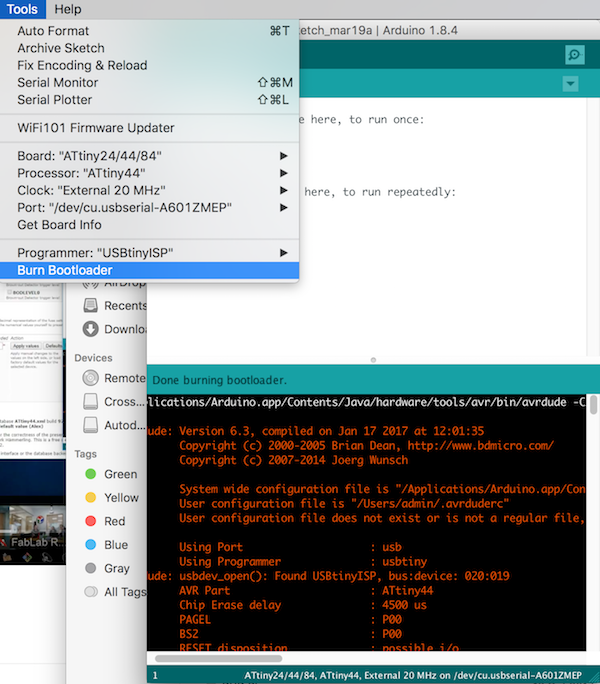Choose the Blue tag in Finder
The width and height of the screenshot is (600, 684).
(106, 545)
